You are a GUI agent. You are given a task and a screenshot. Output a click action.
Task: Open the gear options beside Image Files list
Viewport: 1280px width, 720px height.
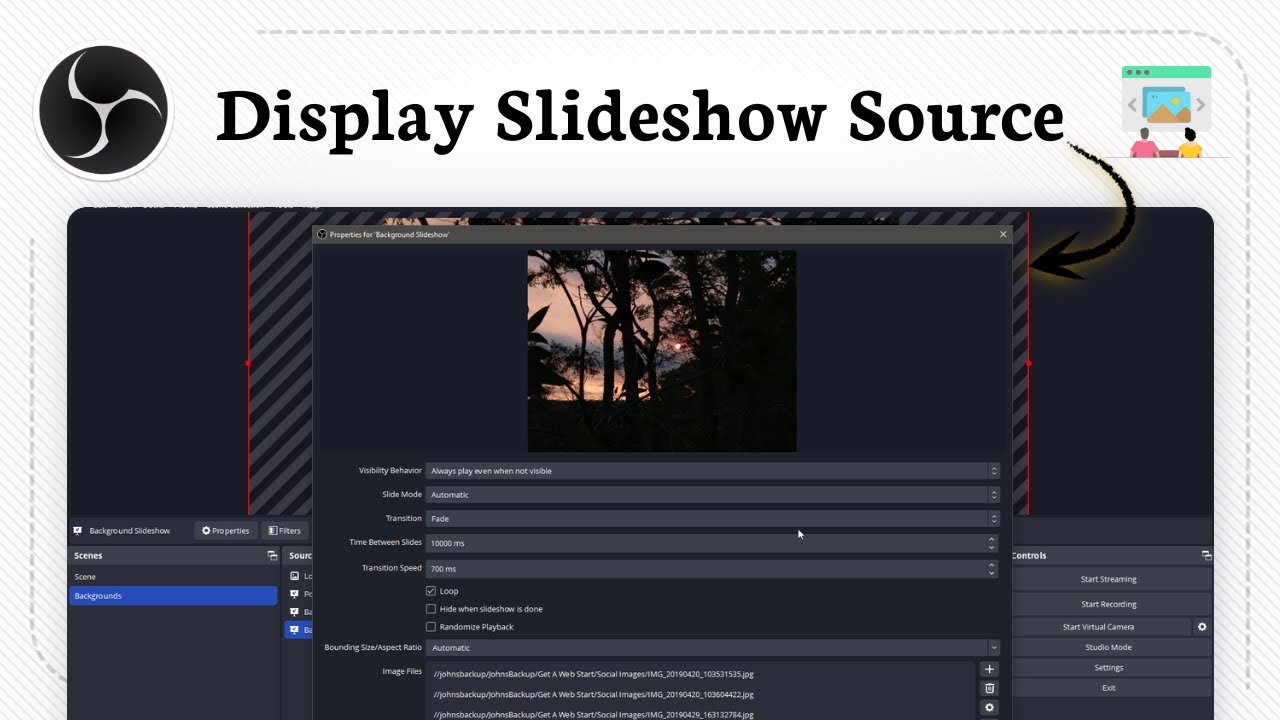click(990, 707)
